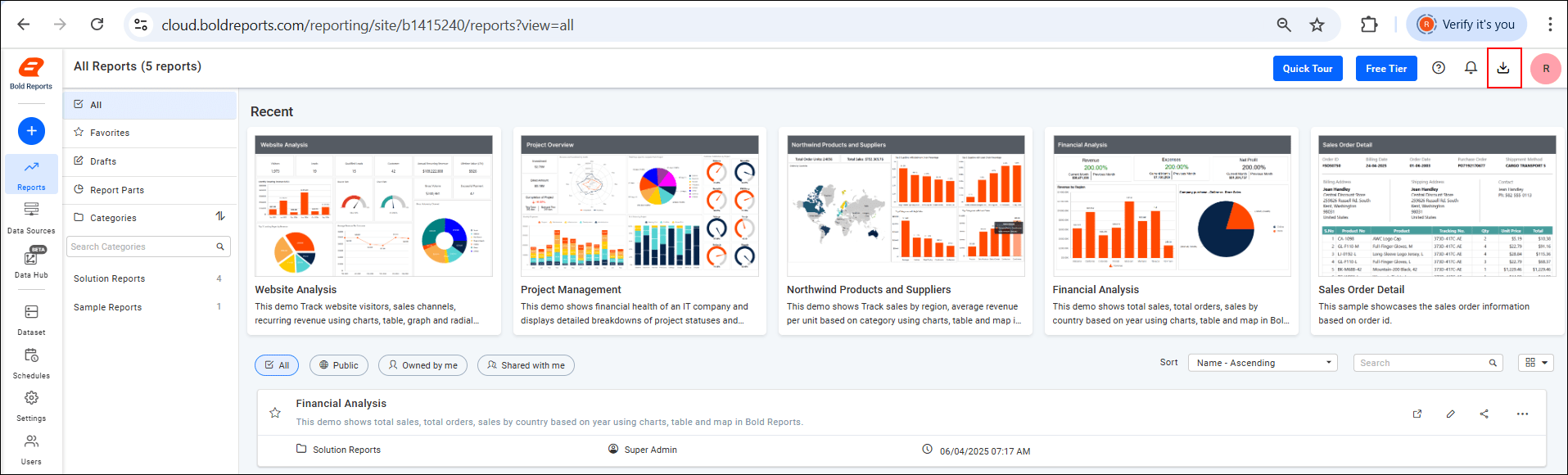Open the Chrome three-dot menu

tap(1550, 25)
